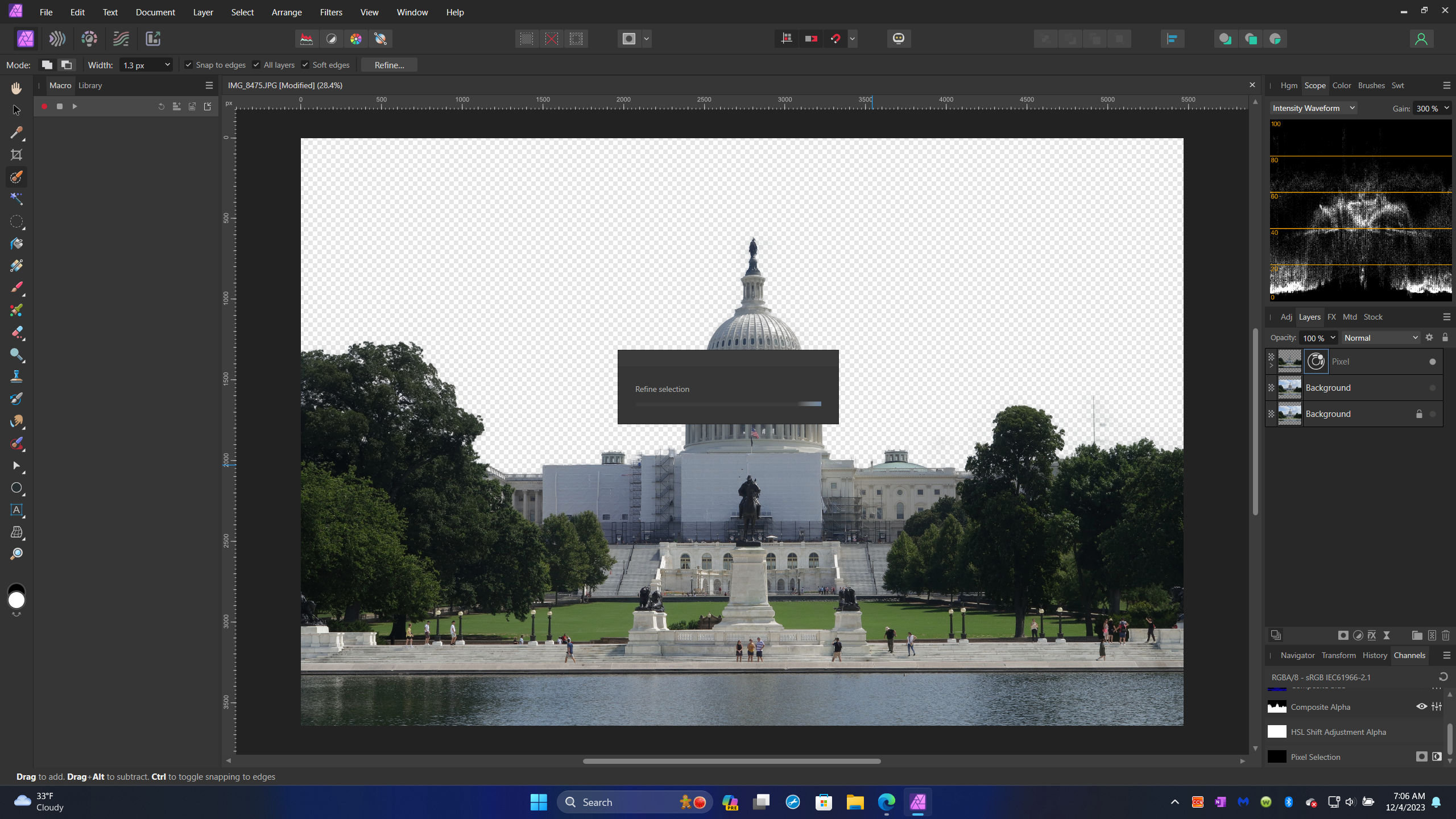
Task: Click the Auto White Balance toolbar icon
Action: [x=380, y=39]
